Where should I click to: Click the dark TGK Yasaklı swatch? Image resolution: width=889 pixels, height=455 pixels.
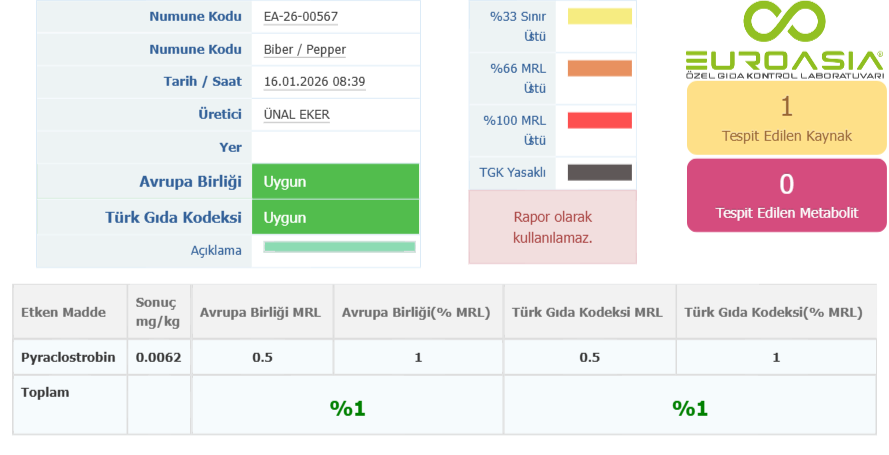tap(599, 172)
